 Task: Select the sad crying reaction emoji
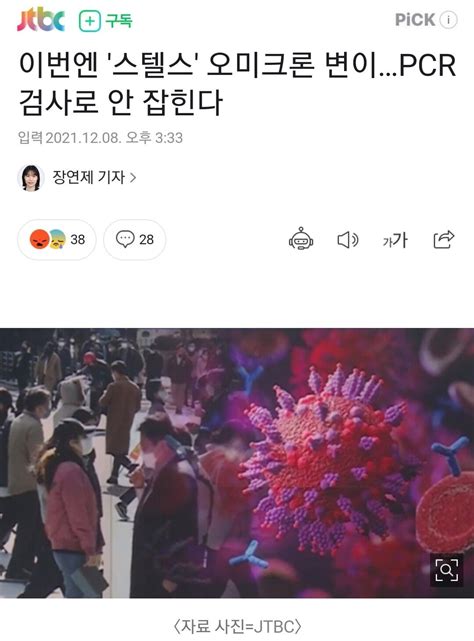[x=58, y=240]
